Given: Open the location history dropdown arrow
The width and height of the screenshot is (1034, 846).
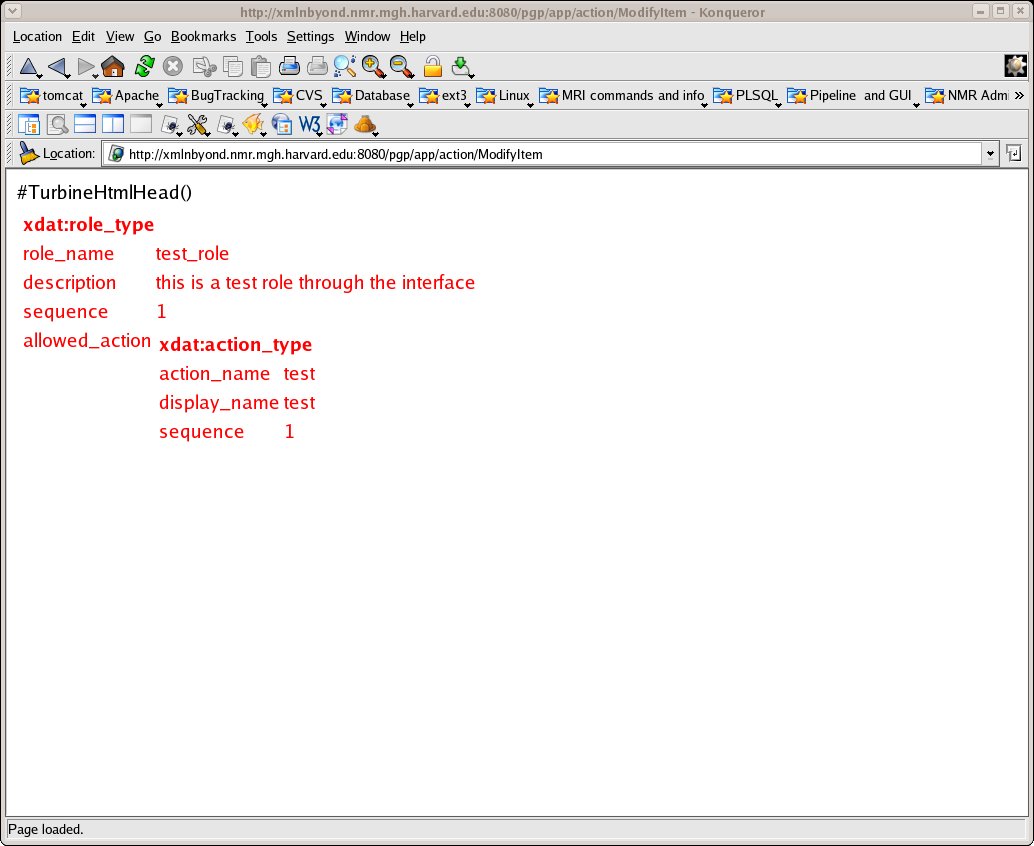Looking at the screenshot, I should tap(990, 154).
